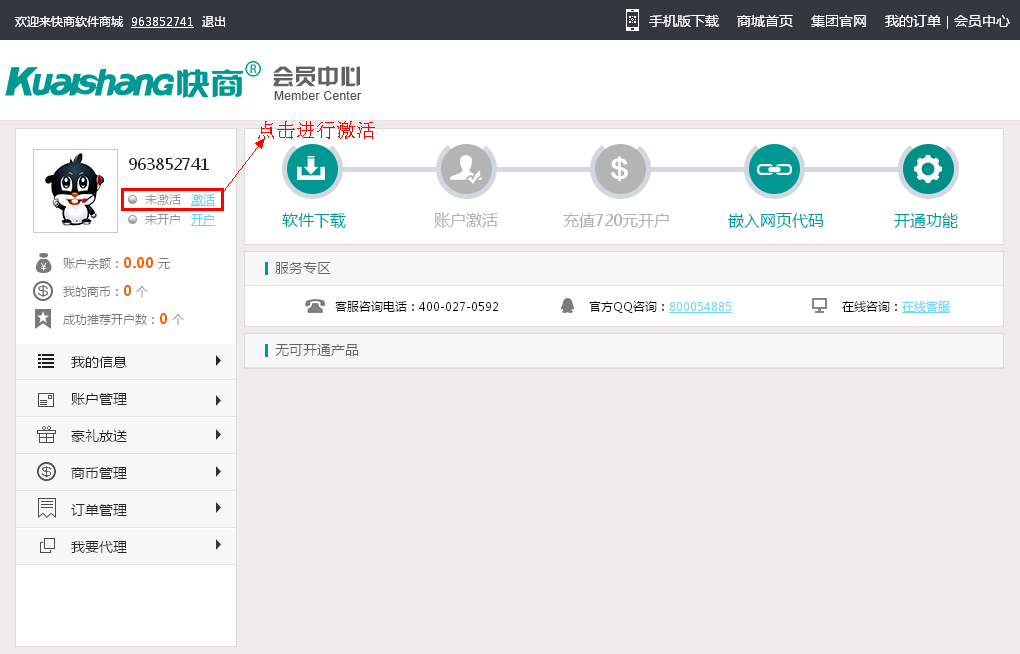Click the 在线客服 online support link

pyautogui.click(x=925, y=307)
